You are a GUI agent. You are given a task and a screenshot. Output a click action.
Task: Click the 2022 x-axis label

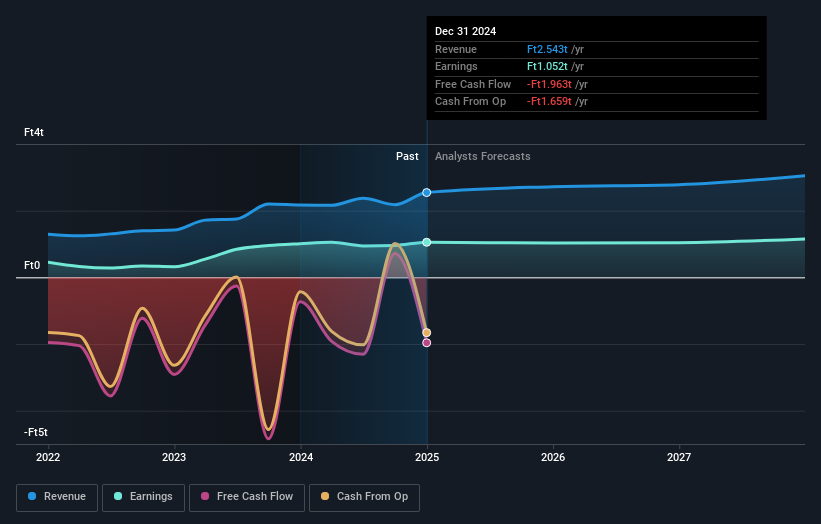click(x=48, y=458)
